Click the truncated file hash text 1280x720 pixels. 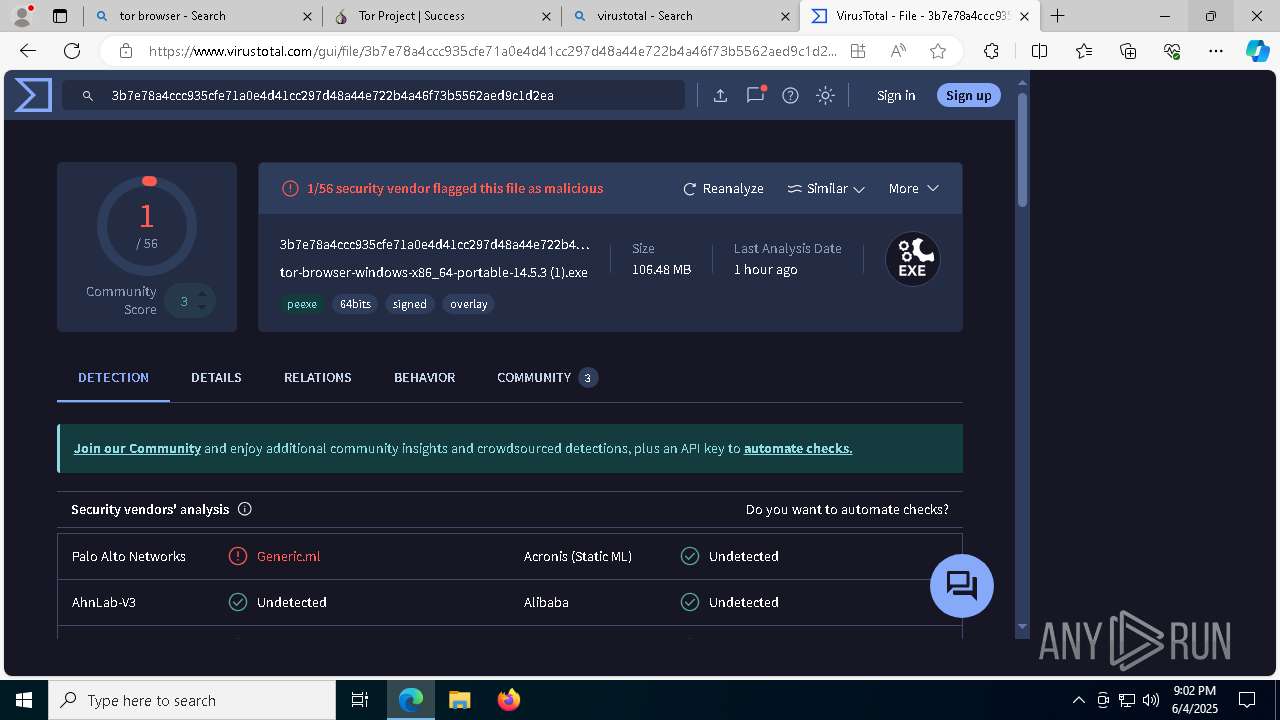[435, 244]
